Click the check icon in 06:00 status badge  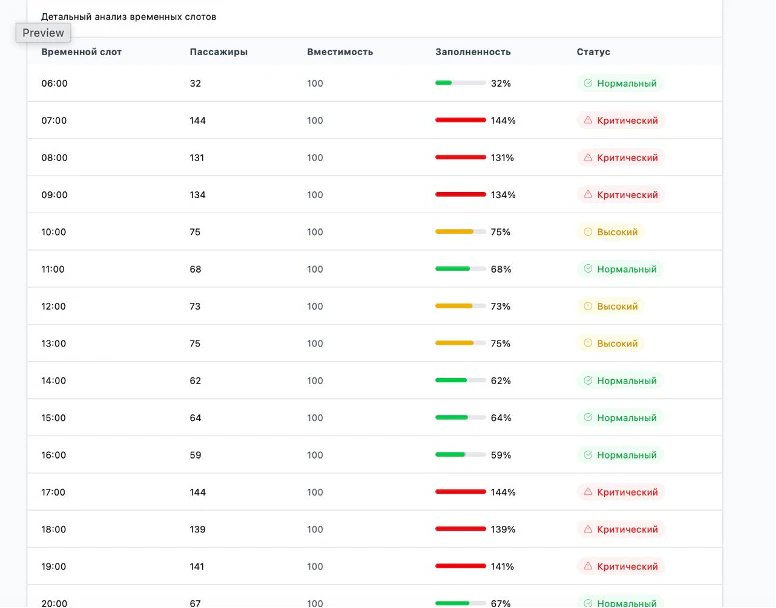click(x=587, y=83)
